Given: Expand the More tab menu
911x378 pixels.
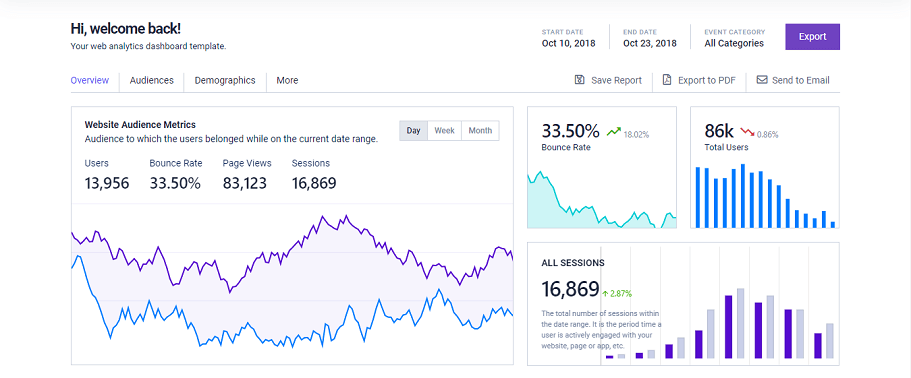Looking at the screenshot, I should tap(287, 81).
